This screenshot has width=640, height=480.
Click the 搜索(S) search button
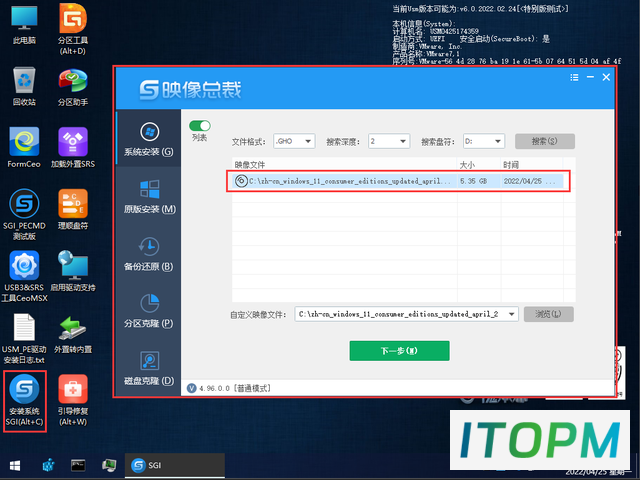coord(545,141)
